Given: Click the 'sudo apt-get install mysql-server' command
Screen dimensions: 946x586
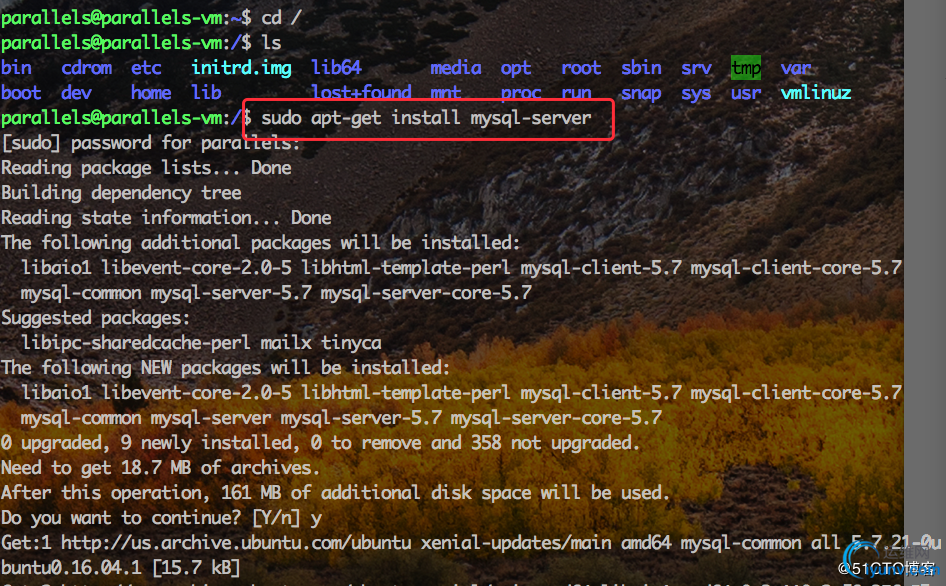Looking at the screenshot, I should click(x=426, y=118).
